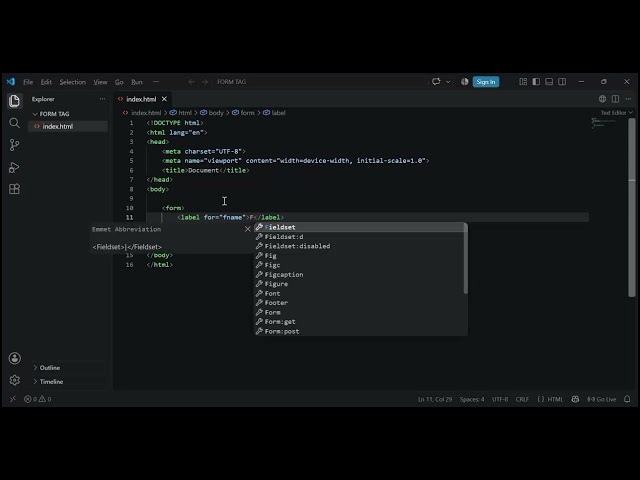Open the View menu
640x480 pixels.
pyautogui.click(x=100, y=82)
